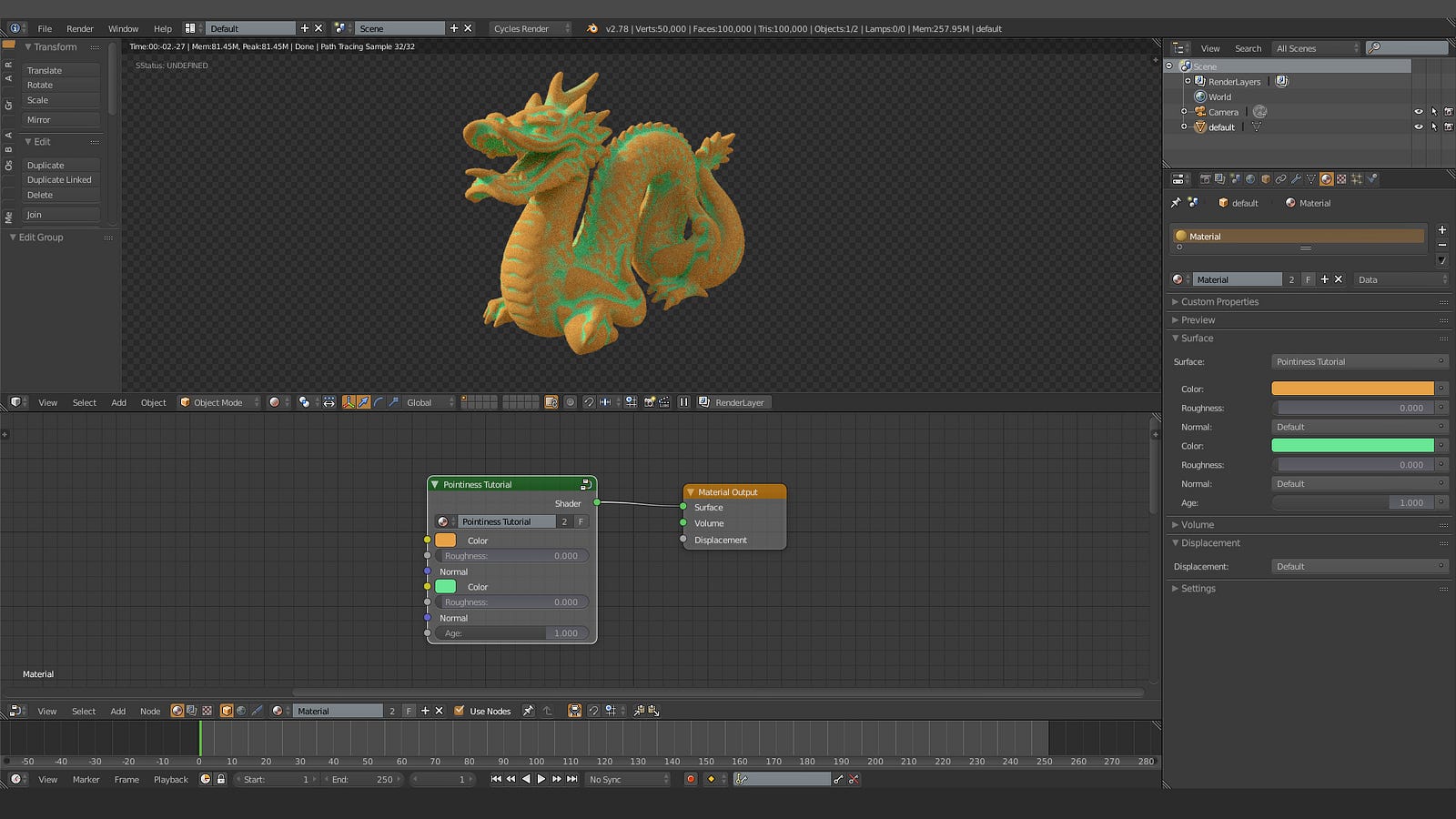Open the Object Mode dropdown
Image resolution: width=1456 pixels, height=819 pixels.
[219, 402]
